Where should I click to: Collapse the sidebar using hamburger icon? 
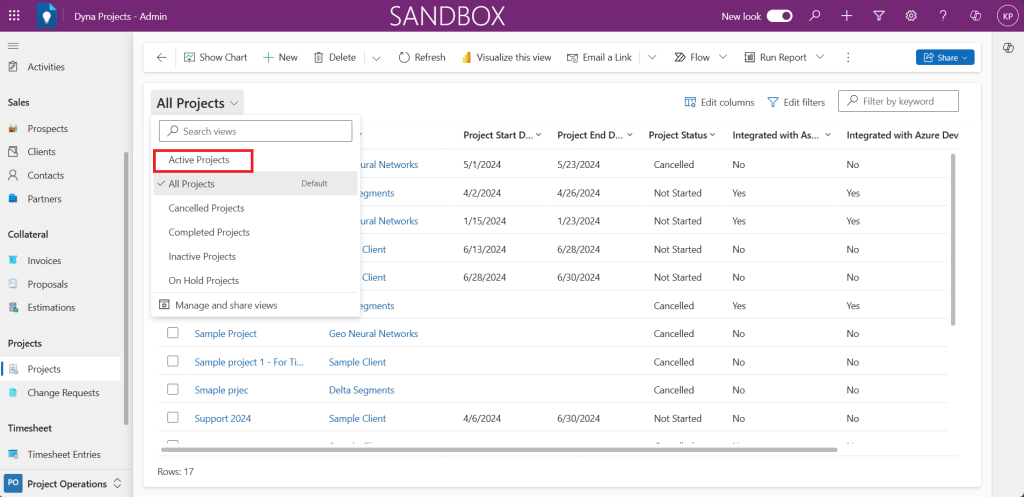tap(13, 46)
